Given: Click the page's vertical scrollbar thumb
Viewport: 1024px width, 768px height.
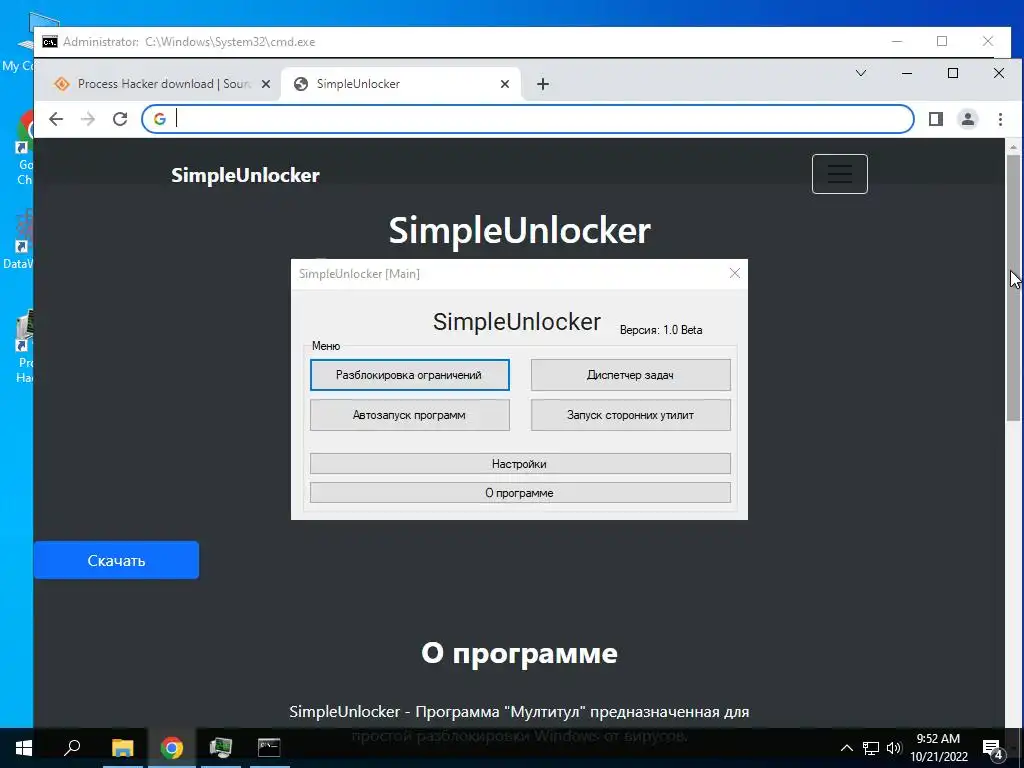Looking at the screenshot, I should click(1013, 287).
